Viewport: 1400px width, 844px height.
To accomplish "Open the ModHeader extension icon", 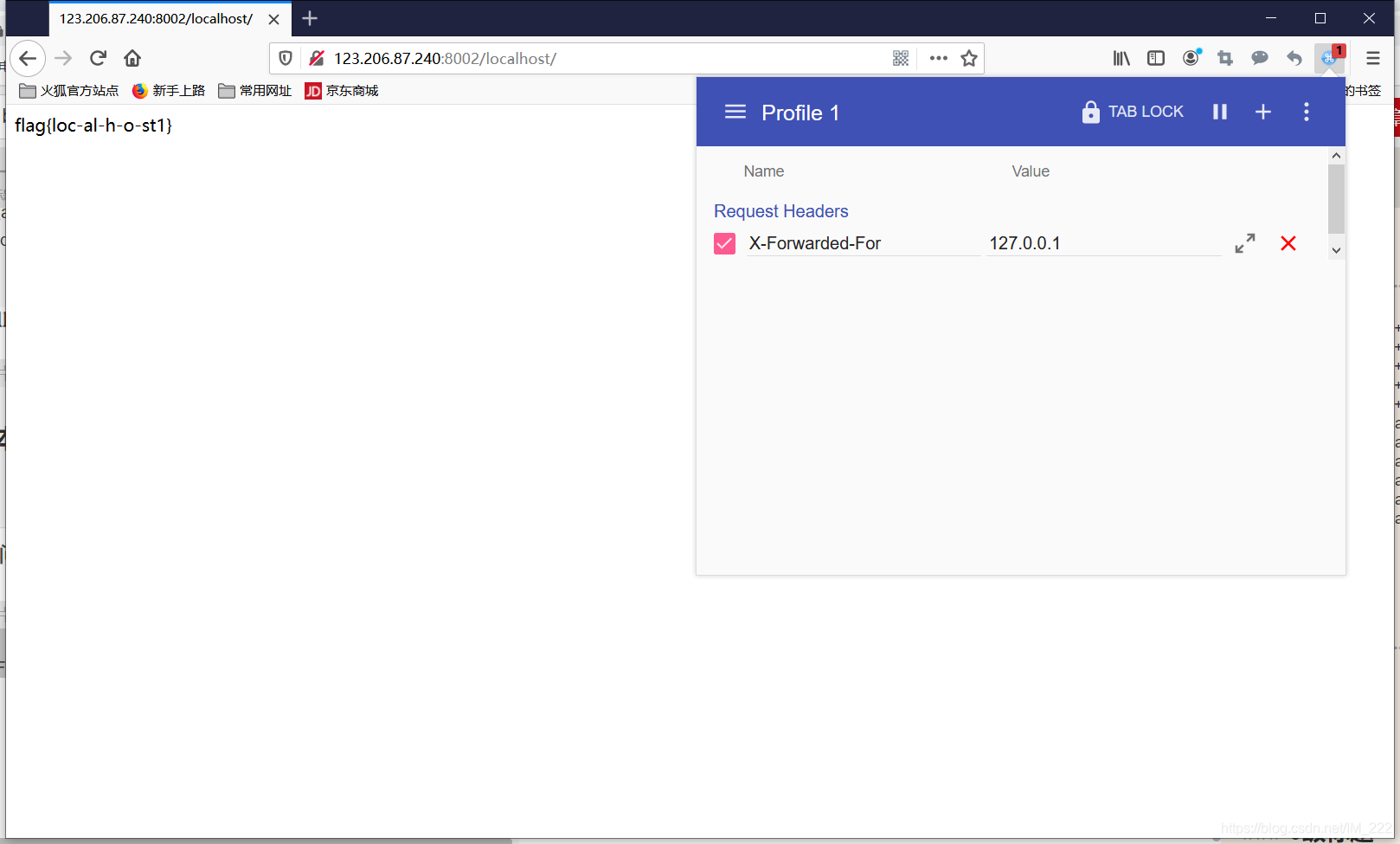I will pos(1330,58).
